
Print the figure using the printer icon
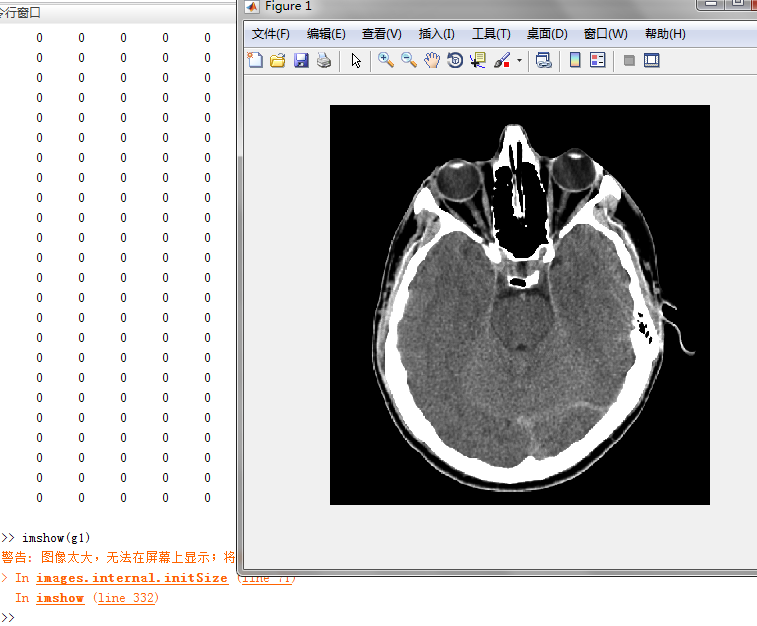(324, 60)
